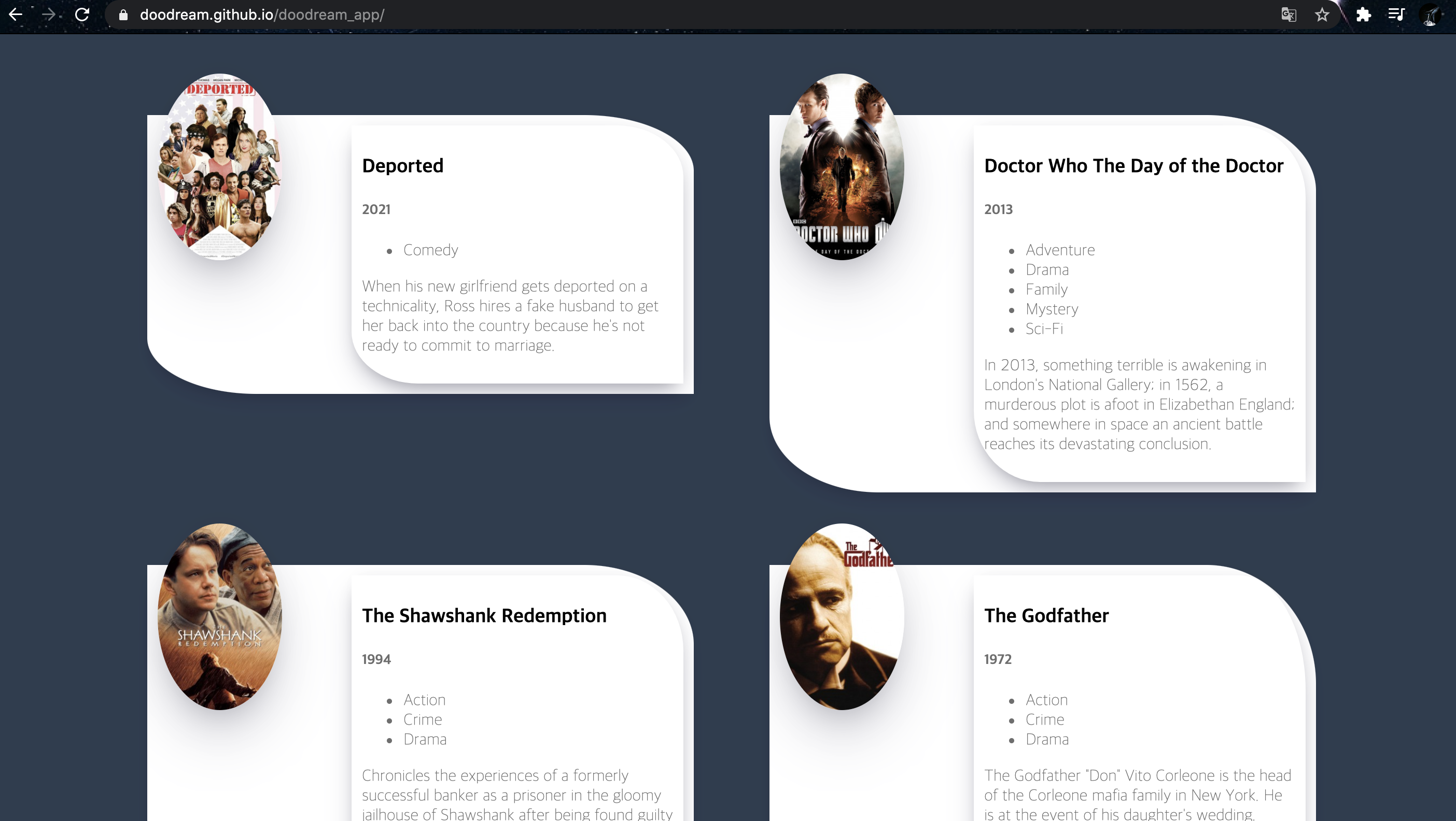Reload the page with refresh icon
This screenshot has height=821, width=1456.
point(82,15)
